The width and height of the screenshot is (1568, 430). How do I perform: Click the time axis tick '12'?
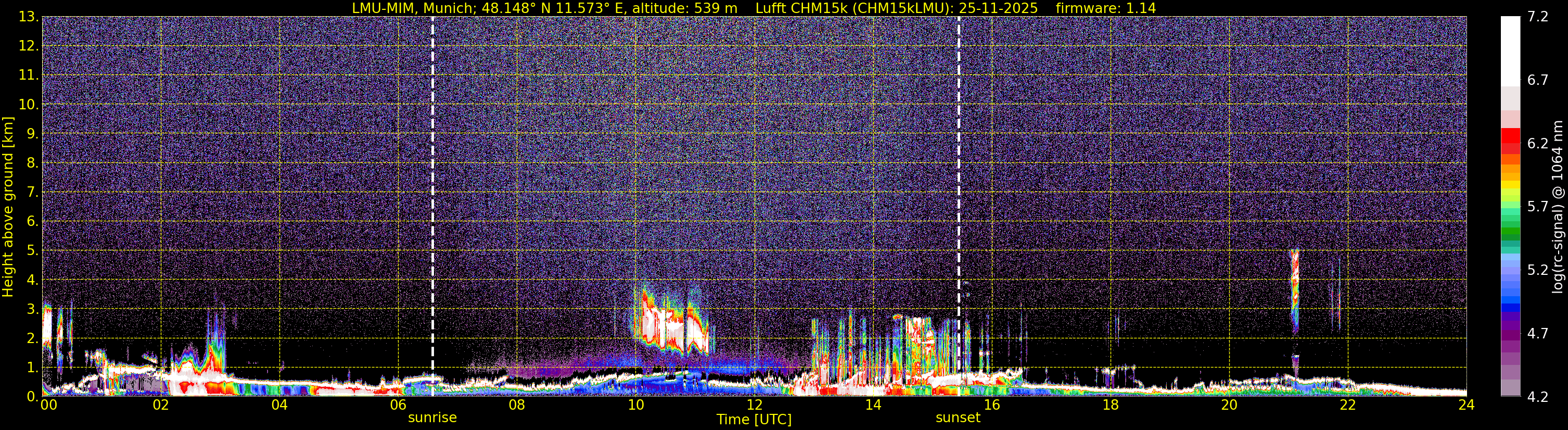coord(754,404)
